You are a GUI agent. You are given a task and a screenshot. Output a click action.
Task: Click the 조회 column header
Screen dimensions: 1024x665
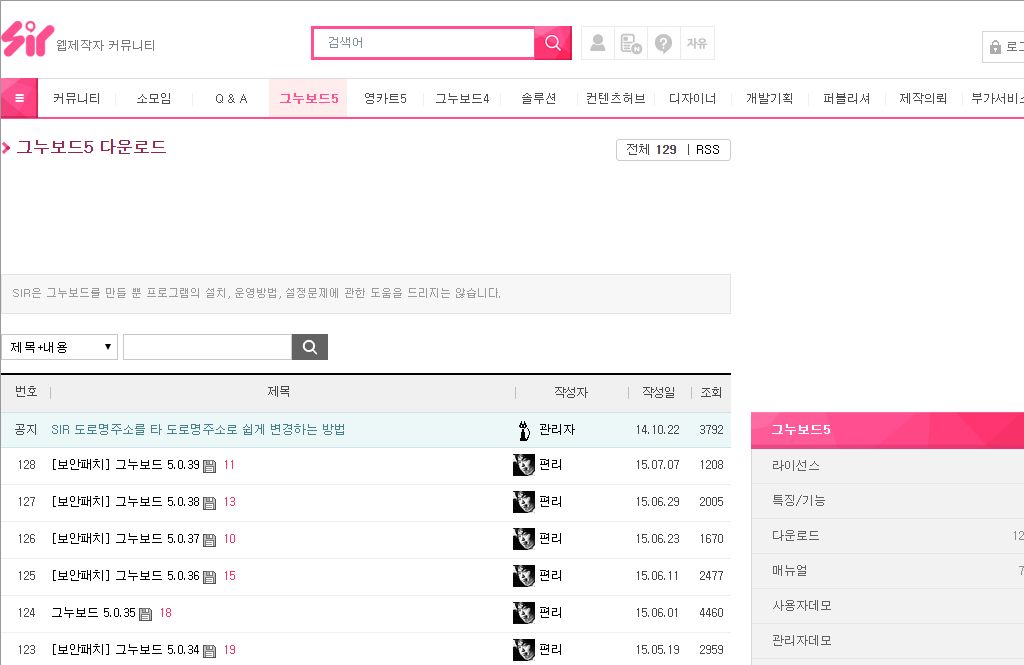click(x=711, y=392)
